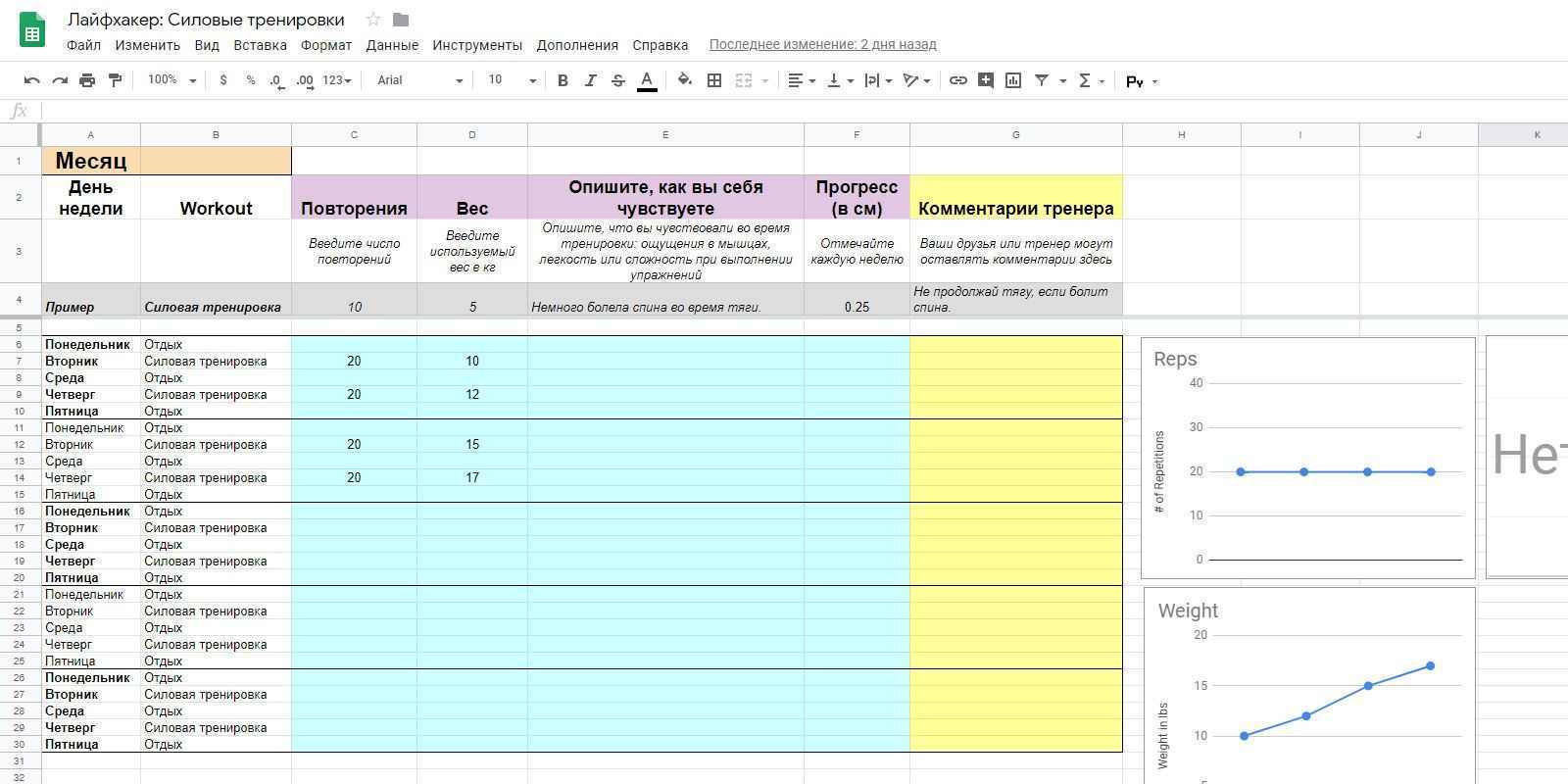Click the insert comment icon
This screenshot has width=1568, height=784.
[986, 80]
